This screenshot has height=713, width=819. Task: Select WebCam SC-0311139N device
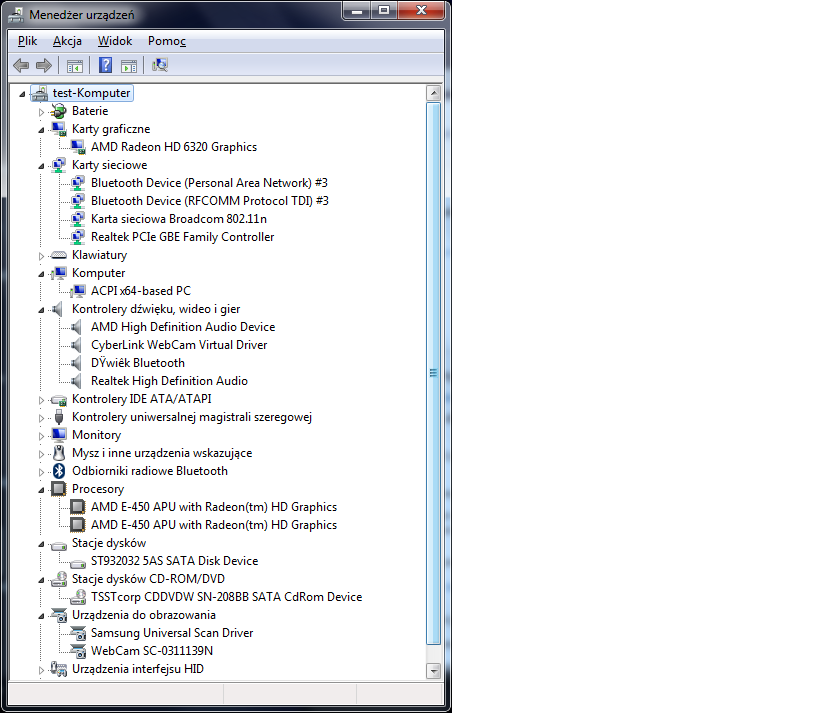click(151, 651)
